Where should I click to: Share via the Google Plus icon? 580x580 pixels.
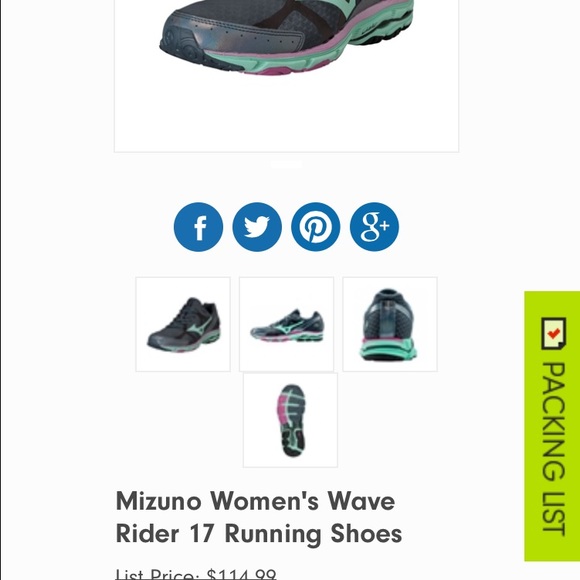coord(374,227)
